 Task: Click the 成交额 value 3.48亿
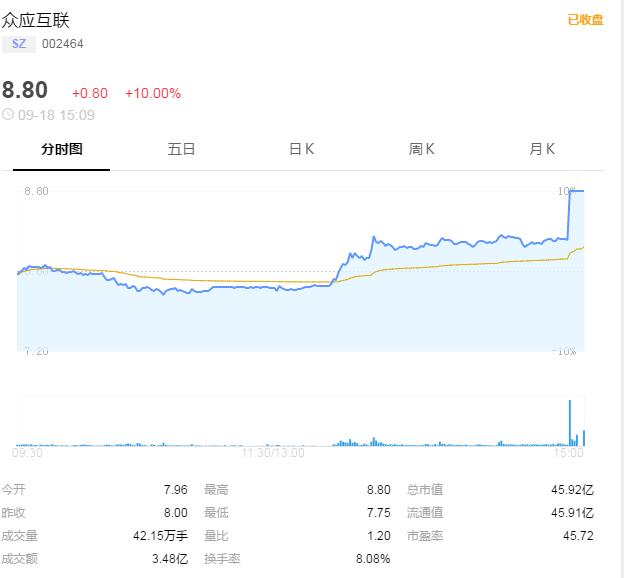click(x=170, y=559)
